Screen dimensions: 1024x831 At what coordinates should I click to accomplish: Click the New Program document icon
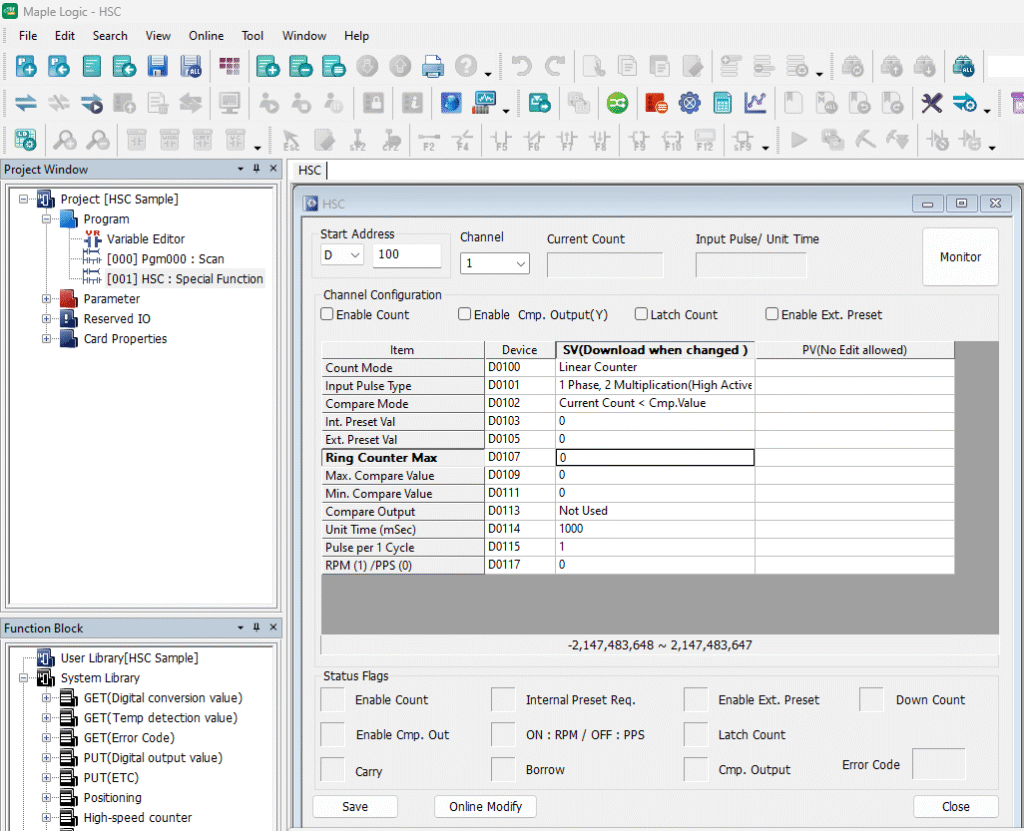pyautogui.click(x=91, y=66)
